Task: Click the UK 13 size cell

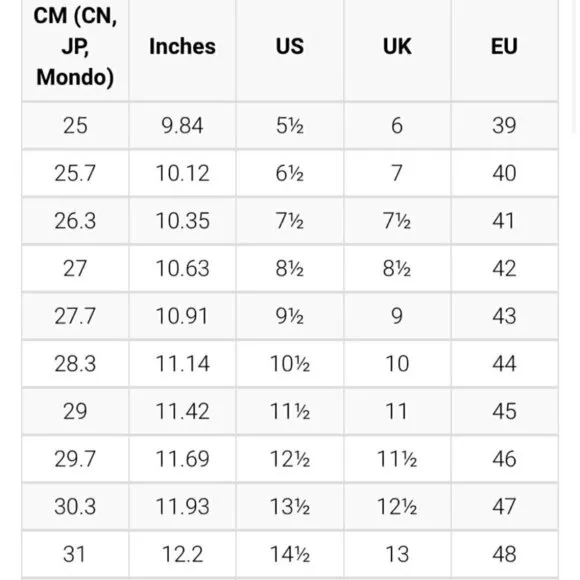Action: point(397,554)
